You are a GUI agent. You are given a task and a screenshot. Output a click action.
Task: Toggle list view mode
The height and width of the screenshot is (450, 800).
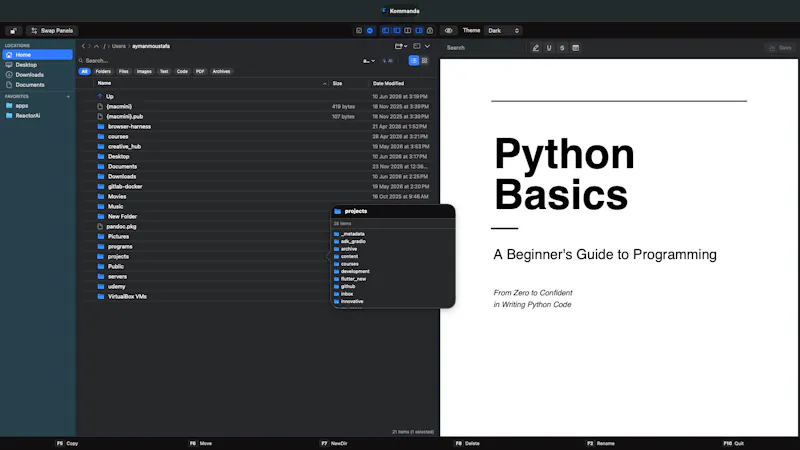point(414,61)
